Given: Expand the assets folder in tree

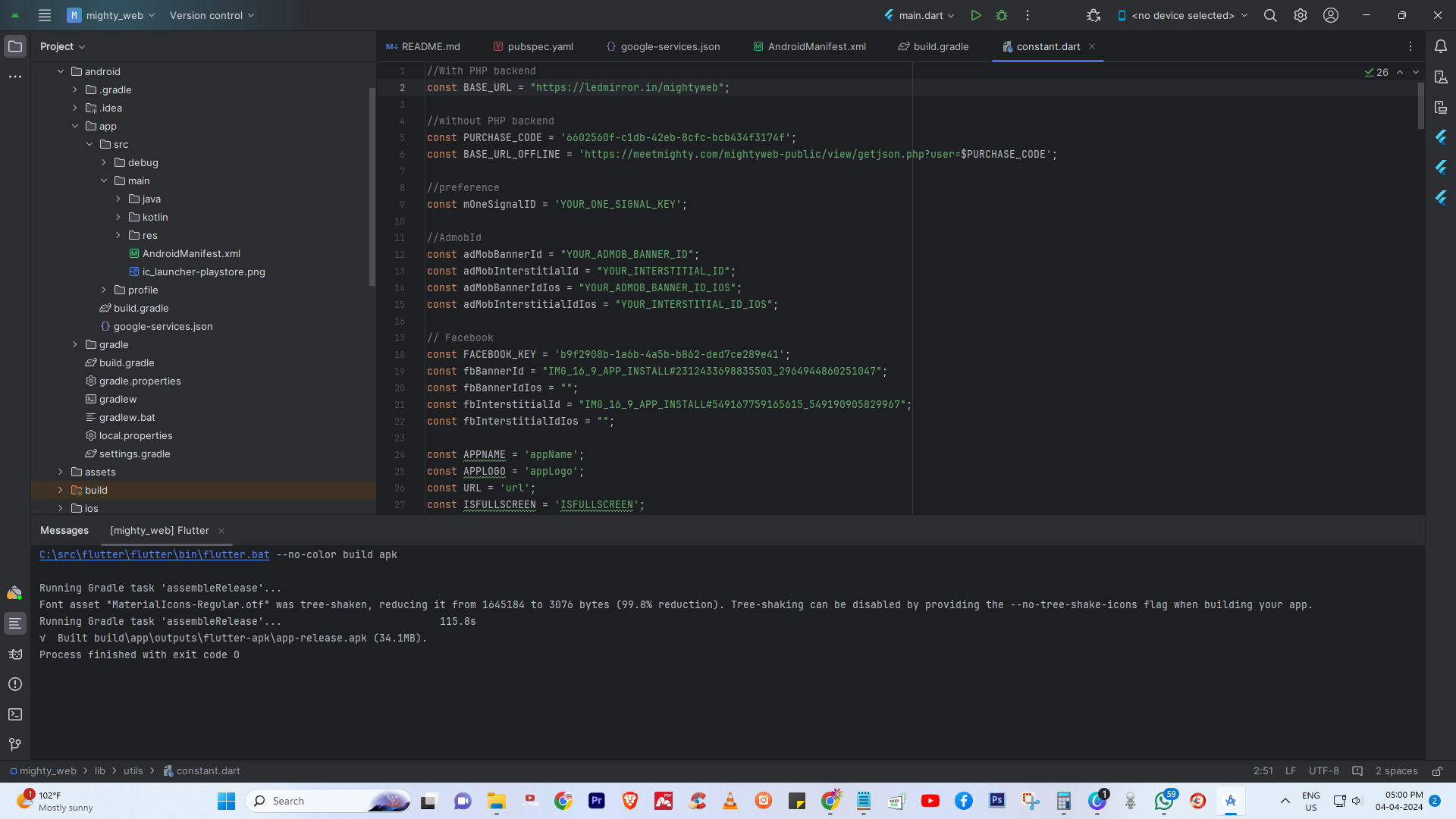Looking at the screenshot, I should (x=61, y=472).
